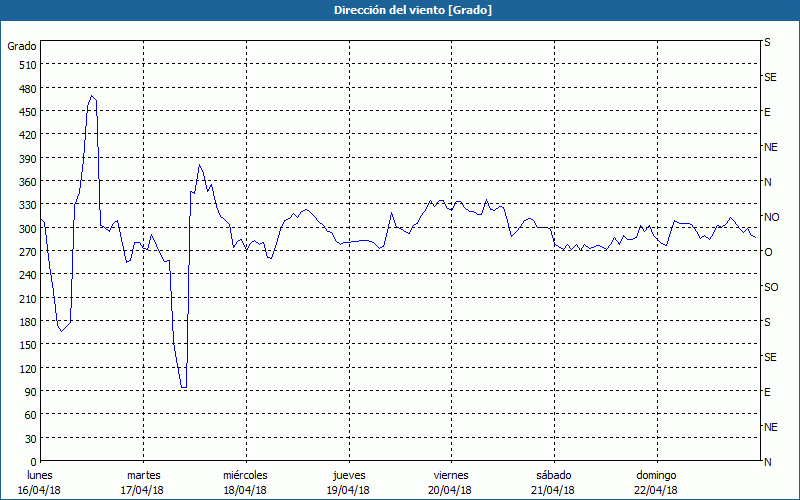800x500 pixels.
Task: Click the 270 tick label on the left axis
Action: click(x=25, y=252)
